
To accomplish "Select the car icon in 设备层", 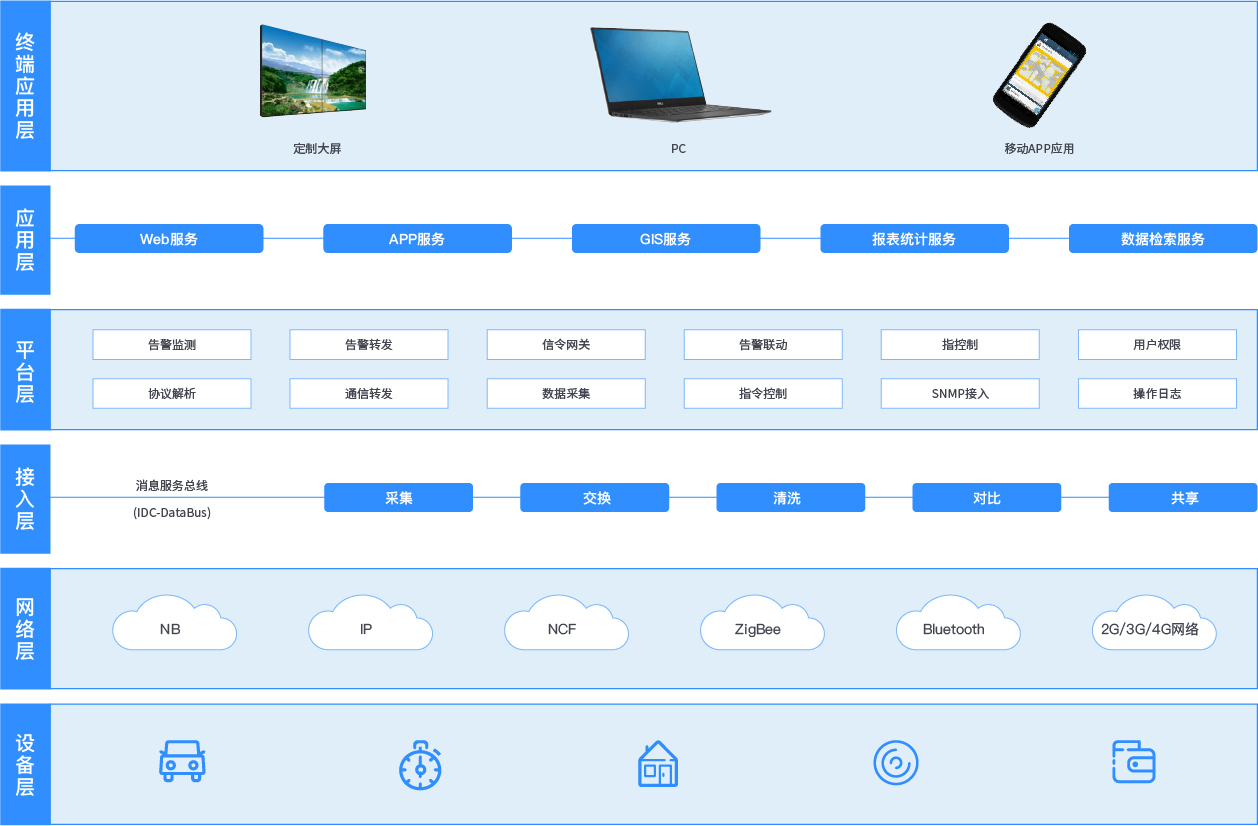I will pos(180,763).
